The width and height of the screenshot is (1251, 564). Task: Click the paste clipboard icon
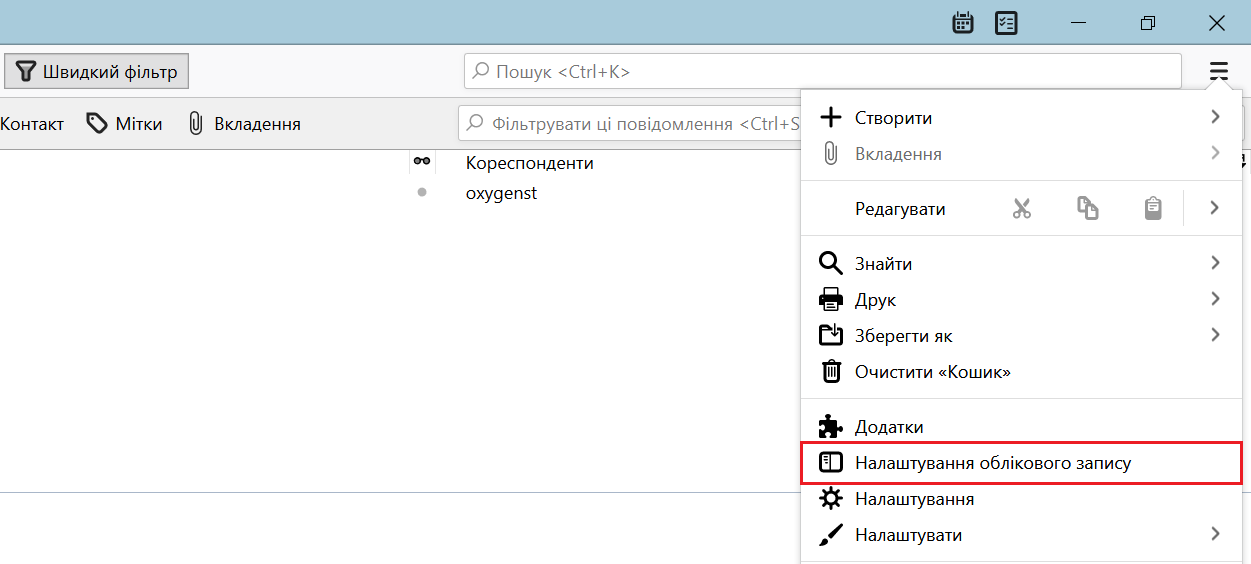coord(1153,209)
